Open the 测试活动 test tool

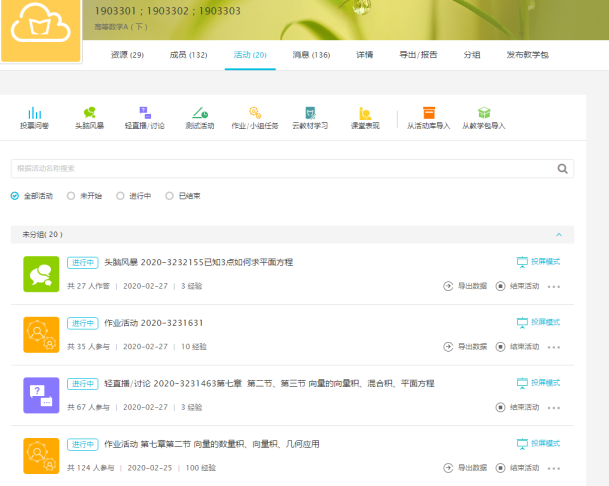pyautogui.click(x=200, y=114)
